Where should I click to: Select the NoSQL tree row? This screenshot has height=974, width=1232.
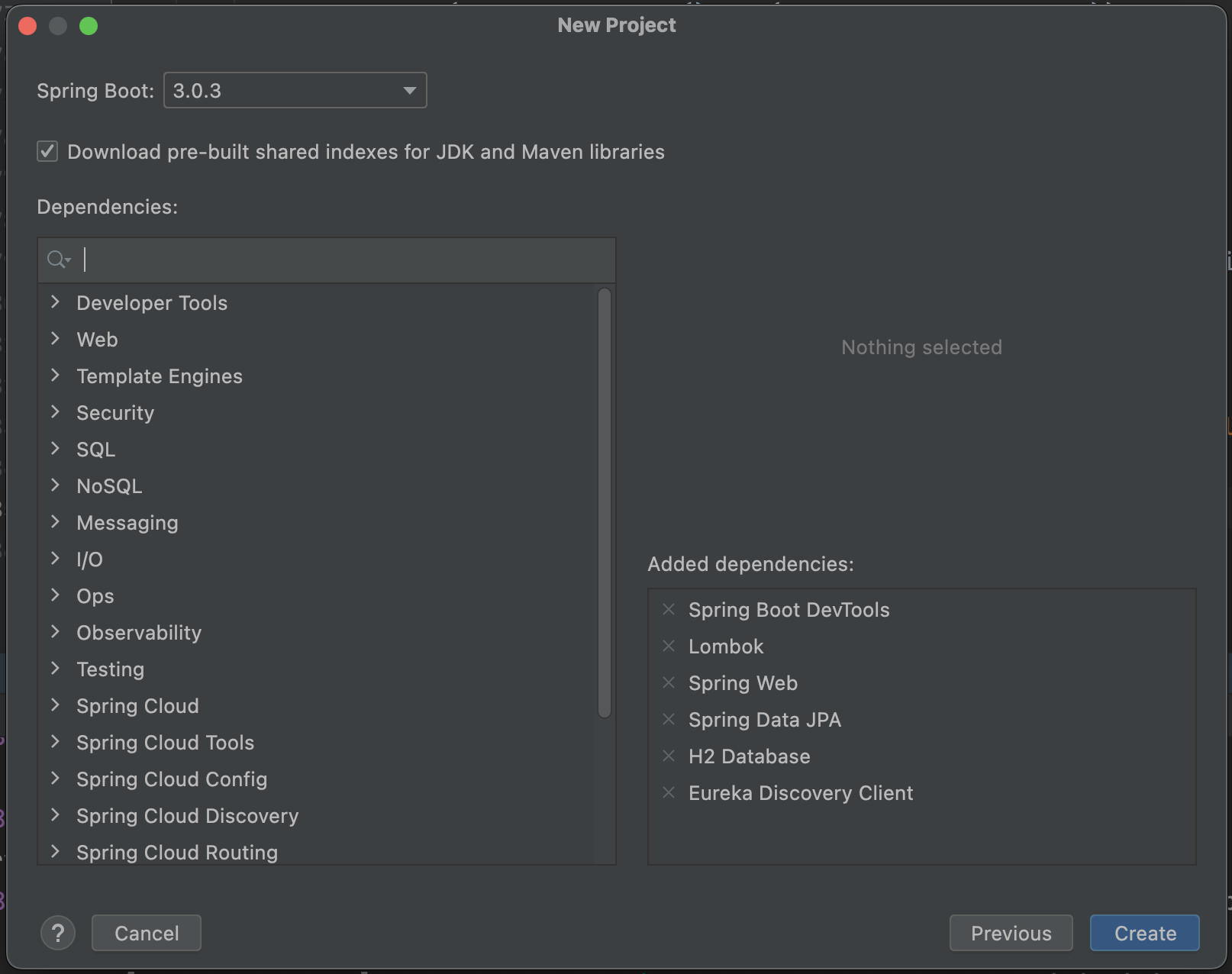[317, 486]
